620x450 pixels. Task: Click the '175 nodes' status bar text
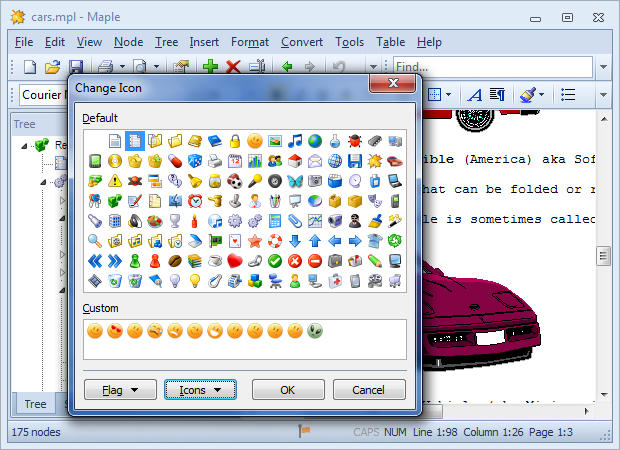click(36, 432)
